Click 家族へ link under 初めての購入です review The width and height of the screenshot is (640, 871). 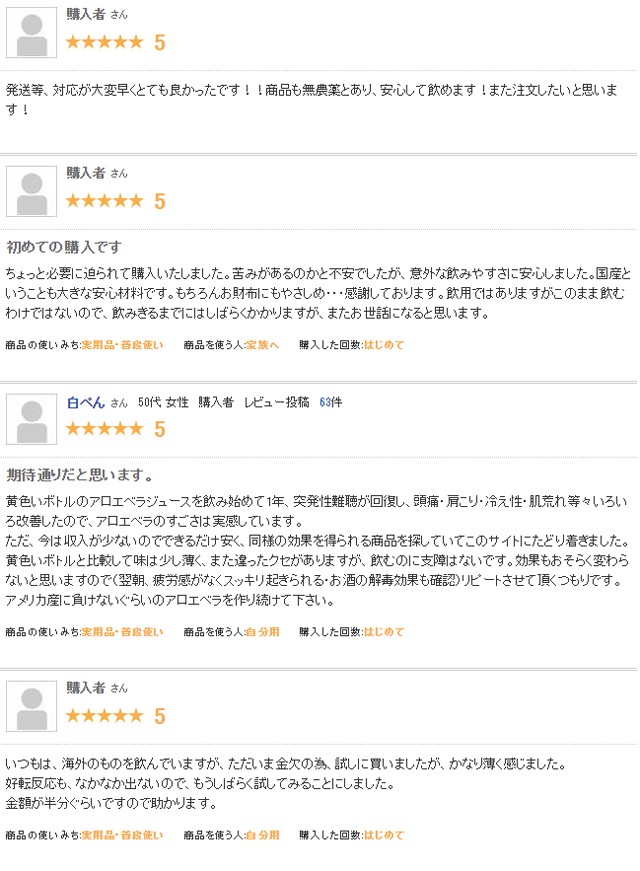[262, 345]
